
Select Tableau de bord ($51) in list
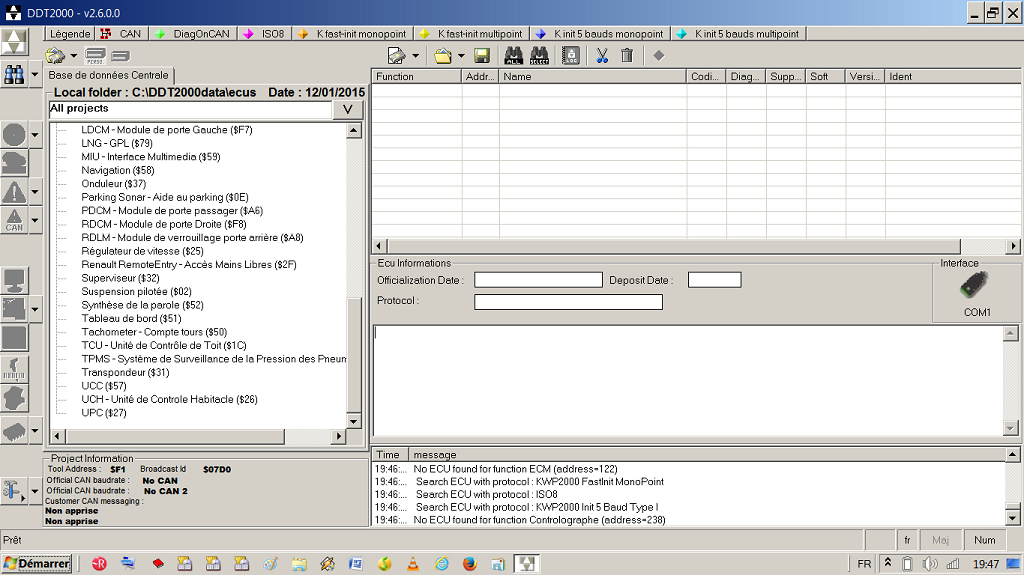[130, 318]
